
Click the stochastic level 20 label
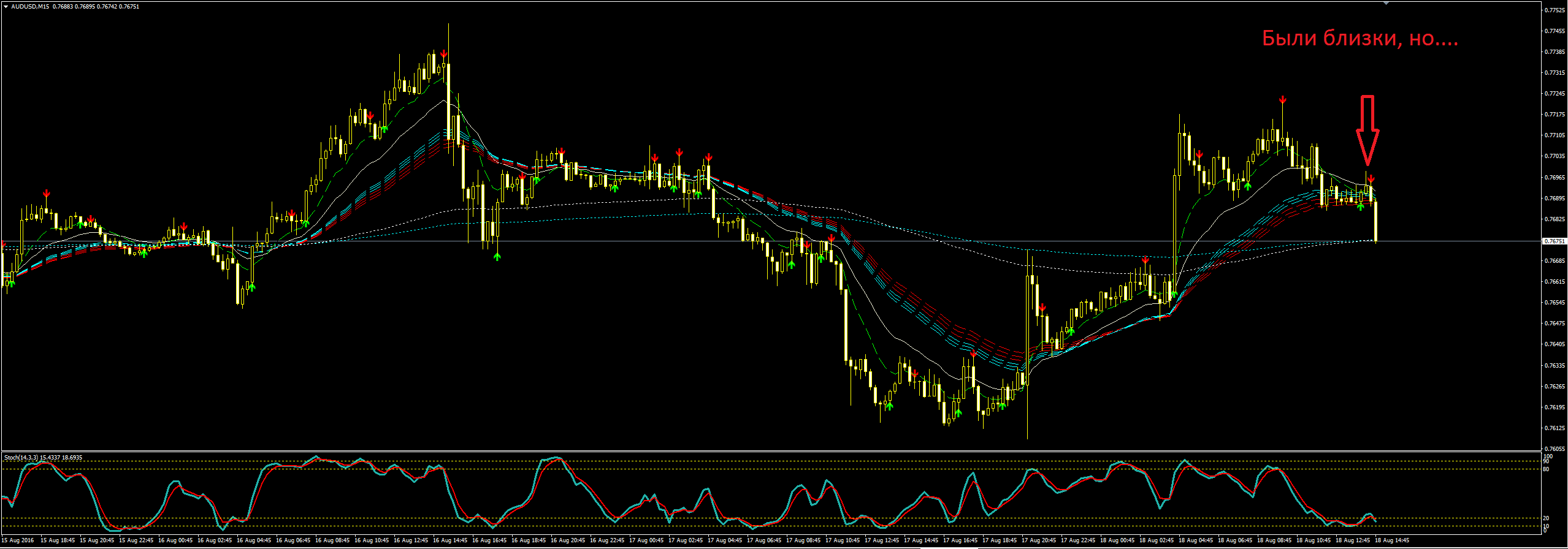1547,518
